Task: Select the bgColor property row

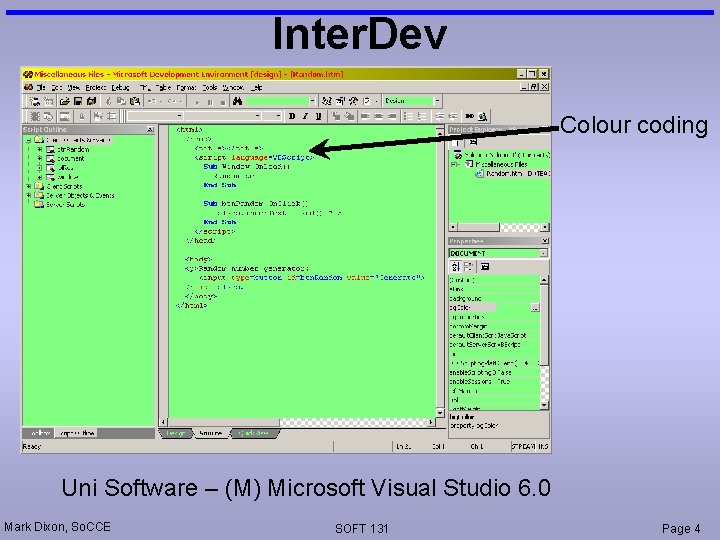Action: pos(494,308)
